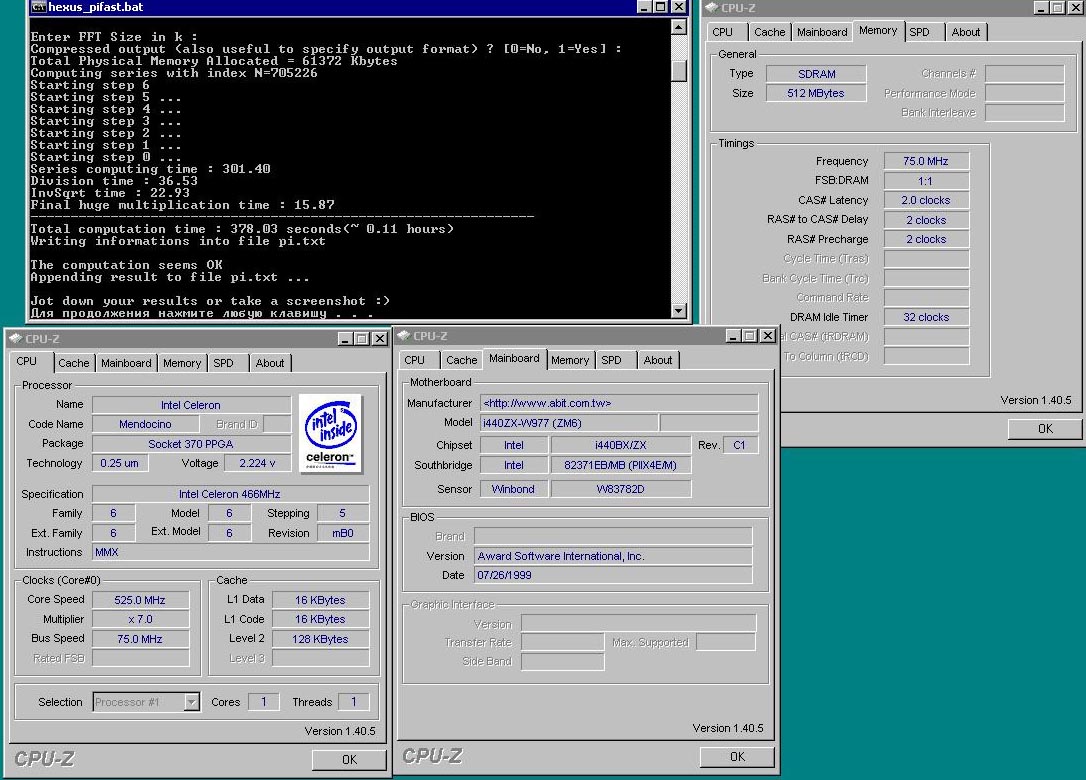Click the Intel Inside Celeron logo
Image resolution: width=1086 pixels, height=780 pixels.
coord(330,433)
